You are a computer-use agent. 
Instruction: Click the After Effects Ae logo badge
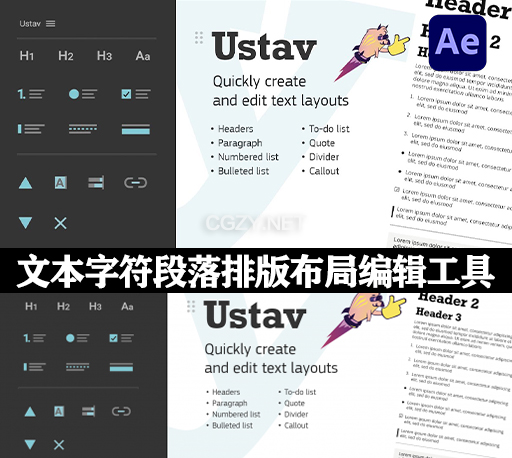tap(457, 43)
